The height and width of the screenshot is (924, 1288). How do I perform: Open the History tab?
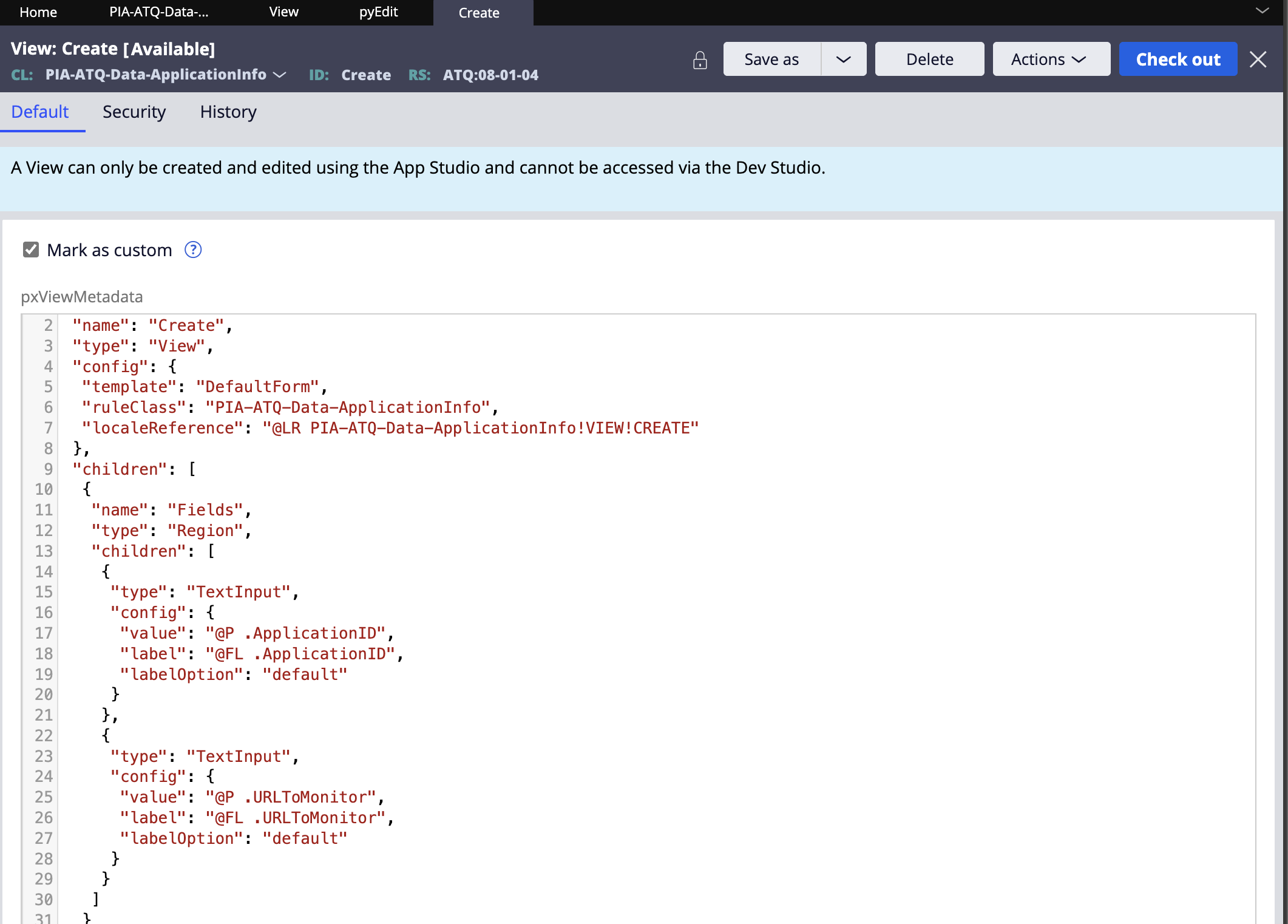click(x=228, y=112)
